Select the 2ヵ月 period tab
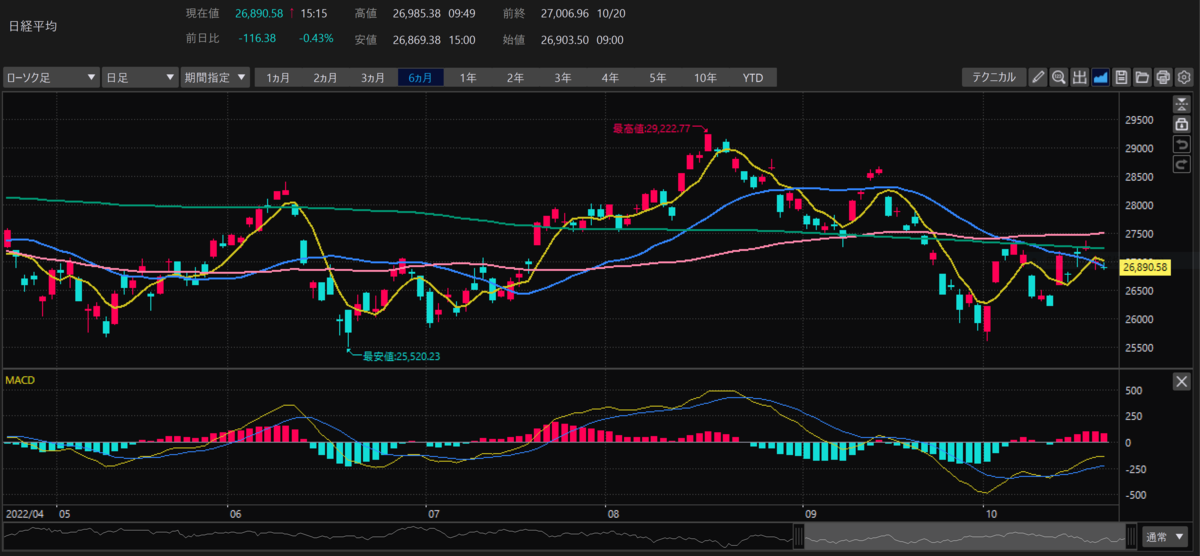This screenshot has width=1200, height=556. pyautogui.click(x=326, y=77)
